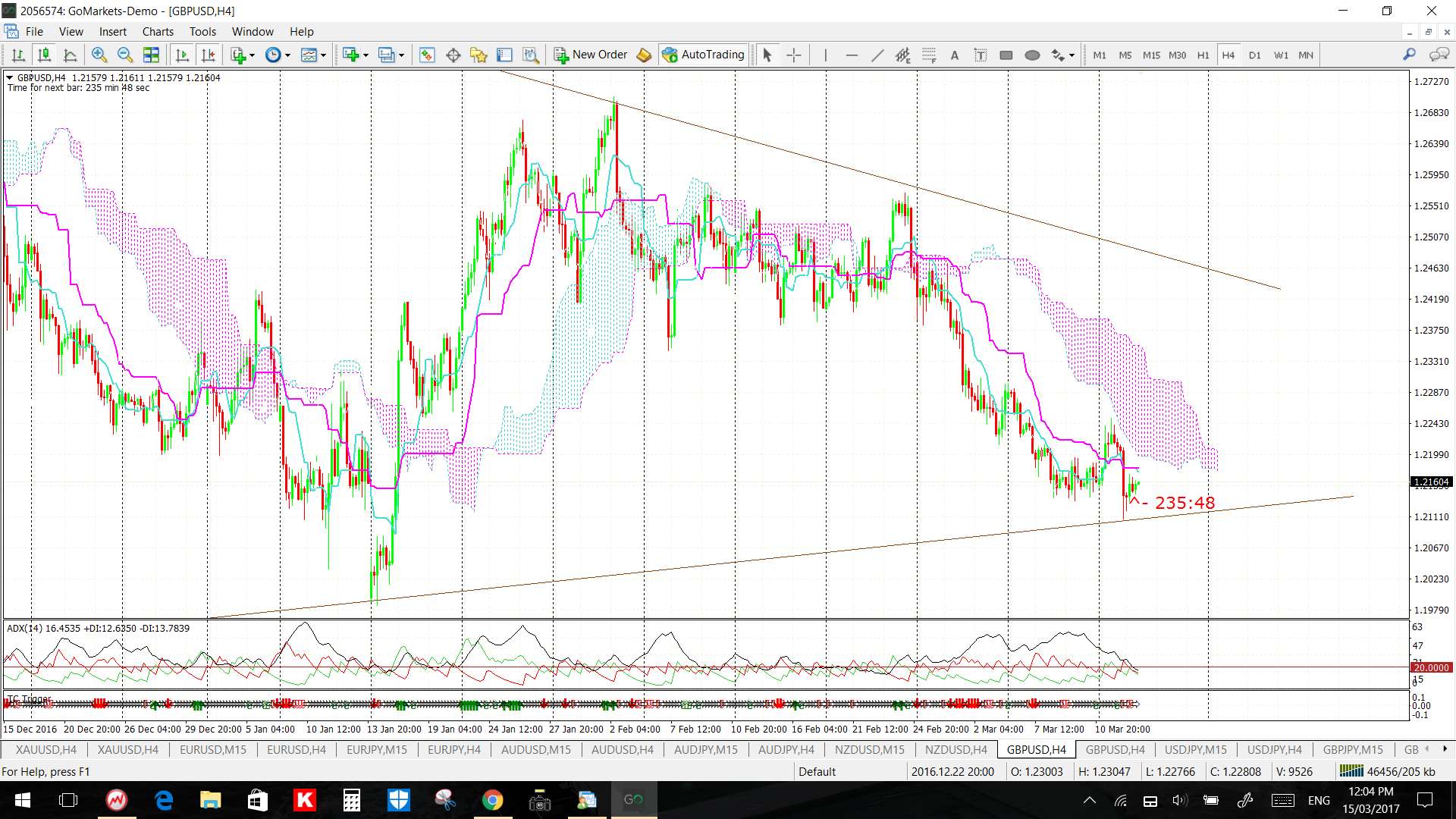Open the Charts menu
This screenshot has width=1456, height=819.
pos(158,31)
